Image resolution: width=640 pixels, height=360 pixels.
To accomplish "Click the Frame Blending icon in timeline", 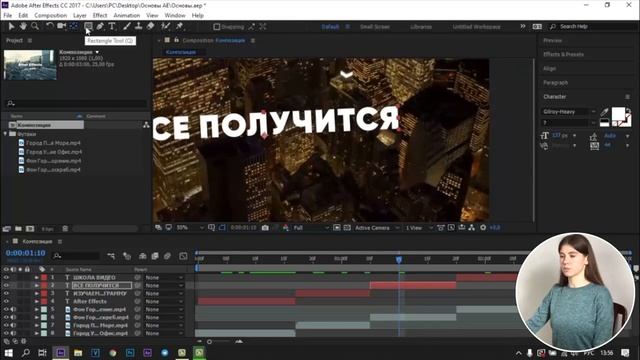I will point(155,256).
